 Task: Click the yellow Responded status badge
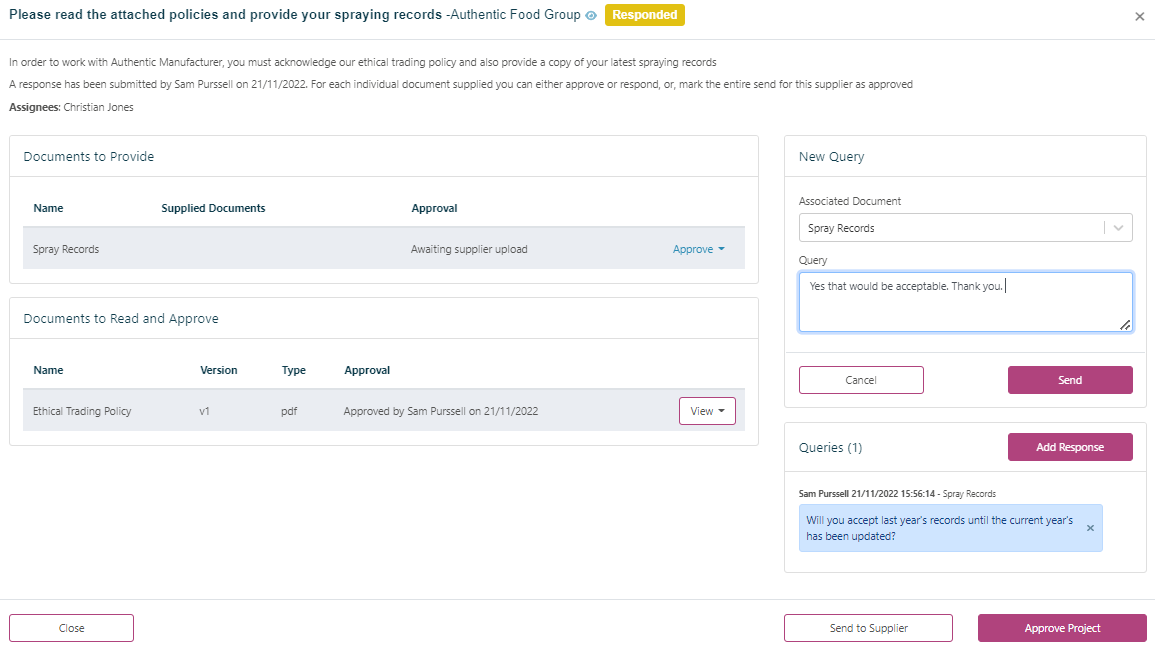click(645, 16)
